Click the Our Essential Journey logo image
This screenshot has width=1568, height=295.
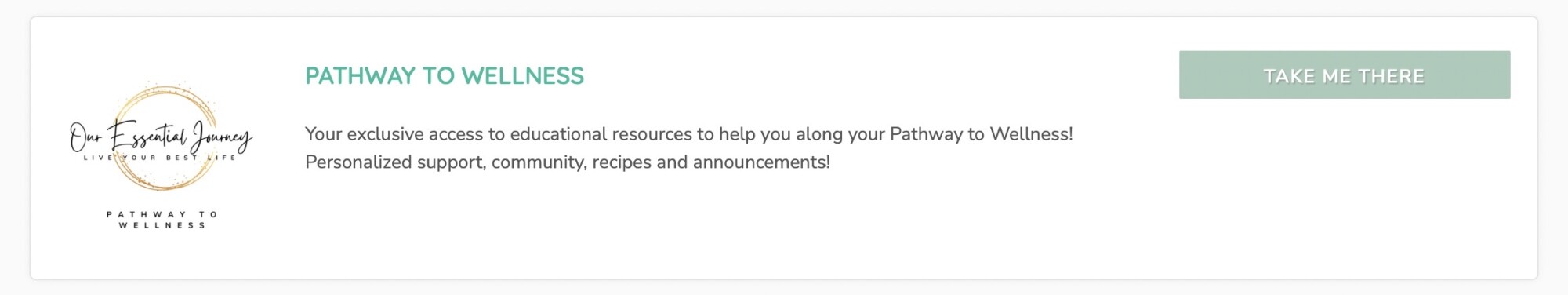(x=162, y=155)
